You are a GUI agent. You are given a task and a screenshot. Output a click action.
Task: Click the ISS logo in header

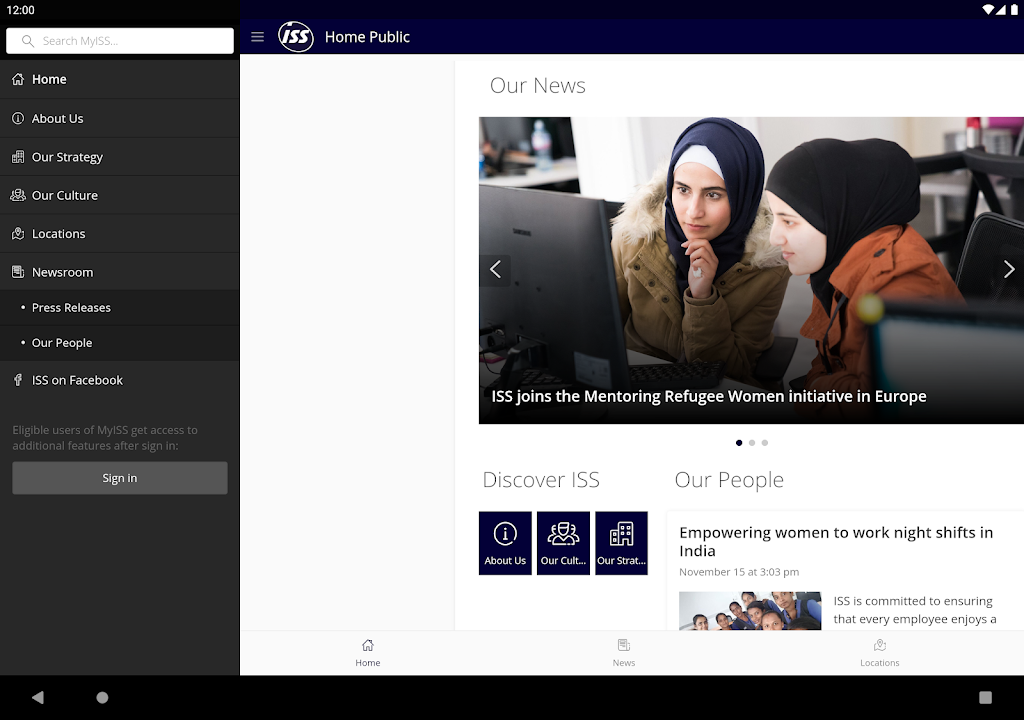(296, 37)
